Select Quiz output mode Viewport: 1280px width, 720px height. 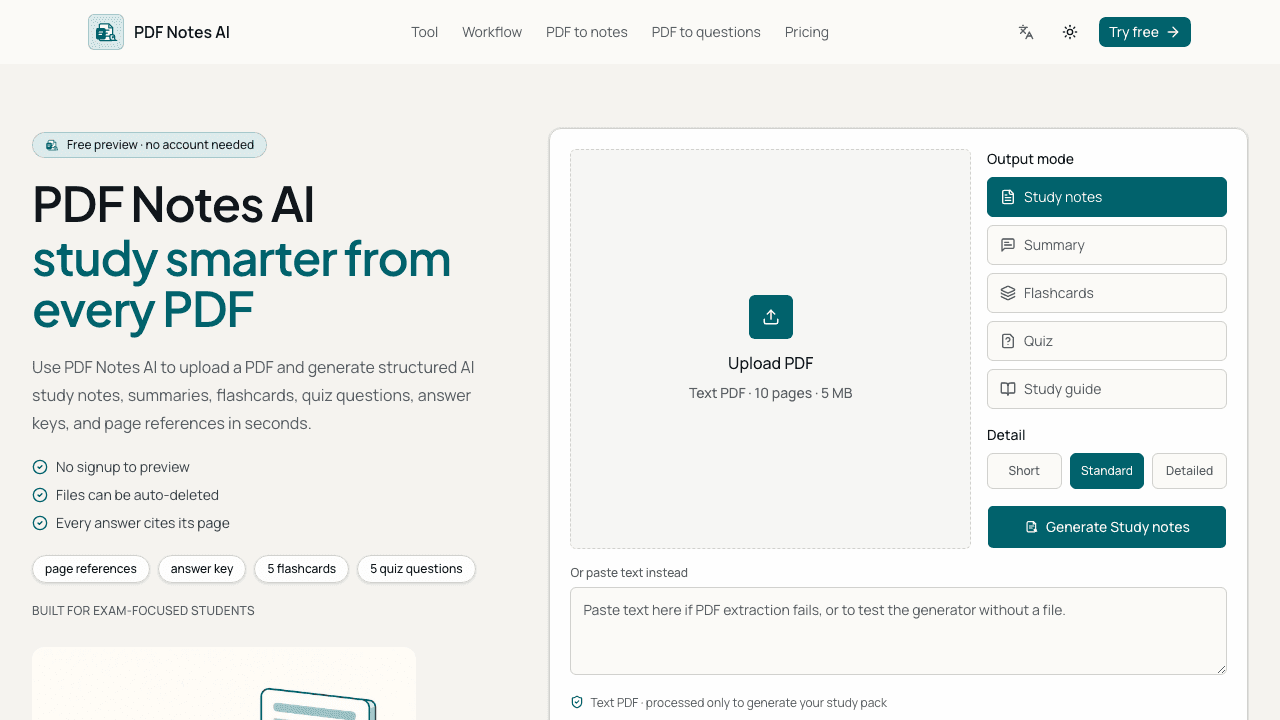1107,341
